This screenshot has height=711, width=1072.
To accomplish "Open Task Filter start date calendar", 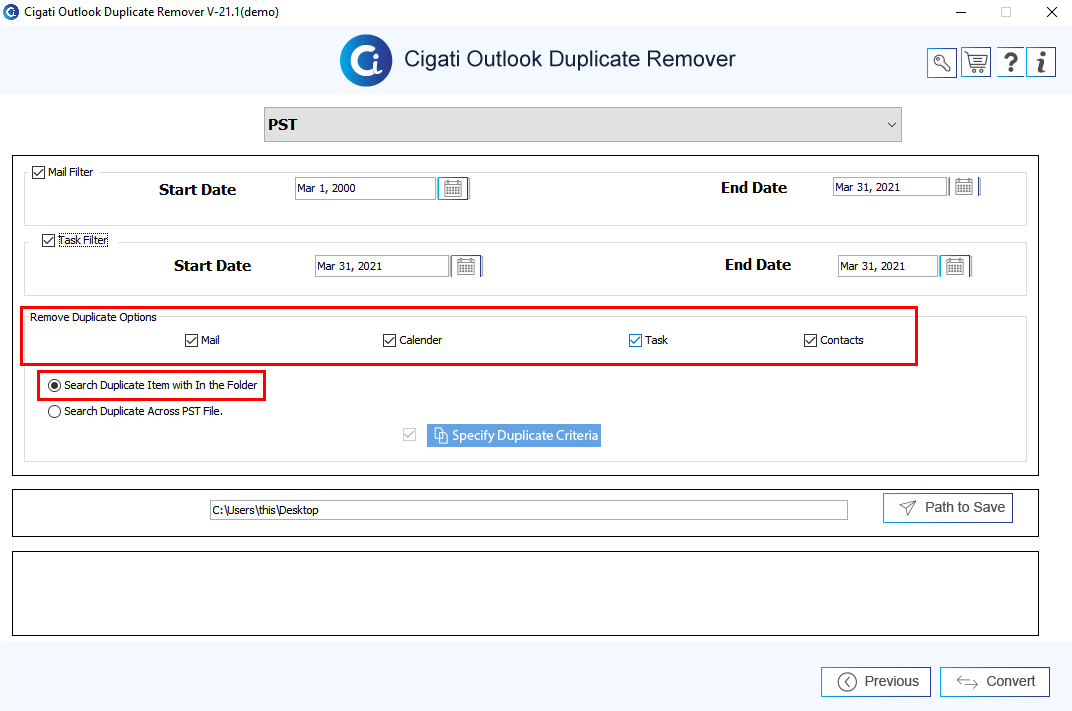I will (x=466, y=266).
